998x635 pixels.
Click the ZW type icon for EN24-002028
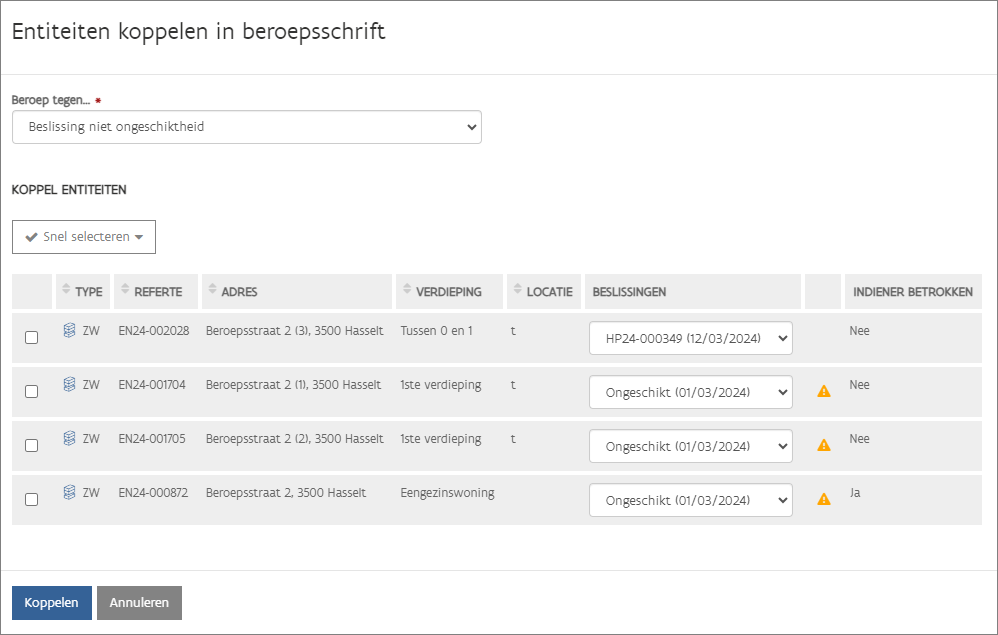(69, 330)
